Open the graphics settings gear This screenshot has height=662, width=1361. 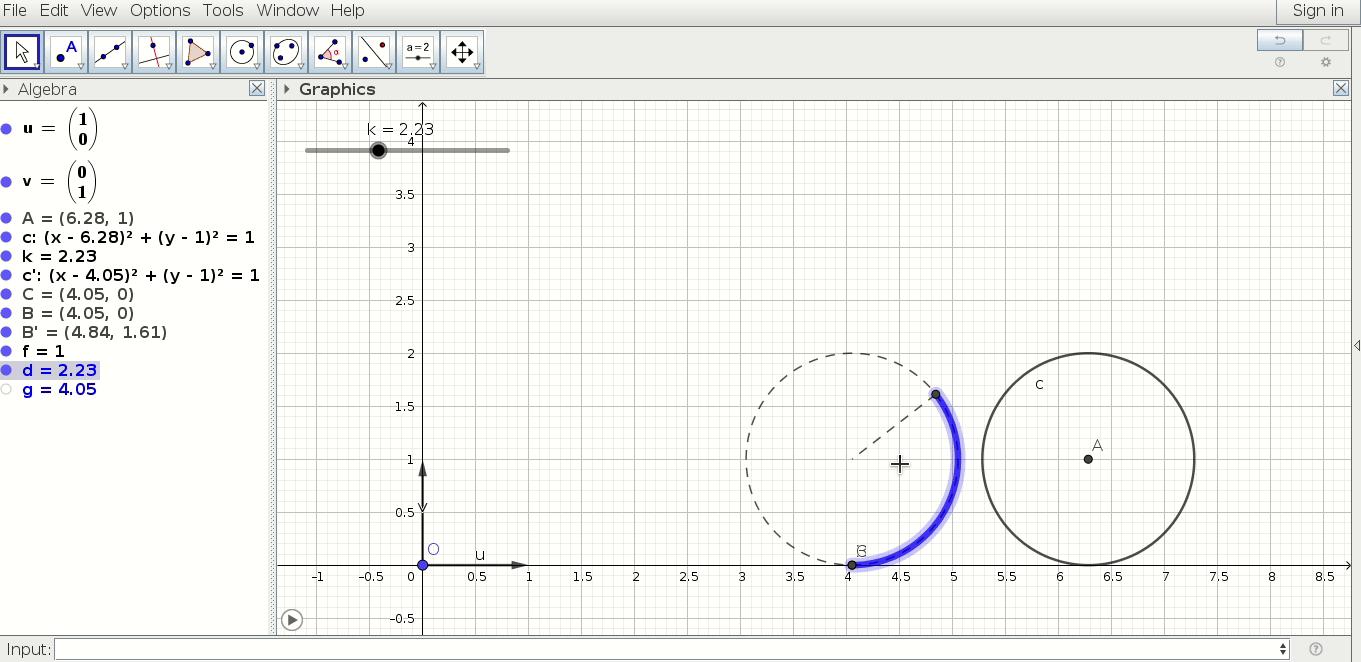1326,62
